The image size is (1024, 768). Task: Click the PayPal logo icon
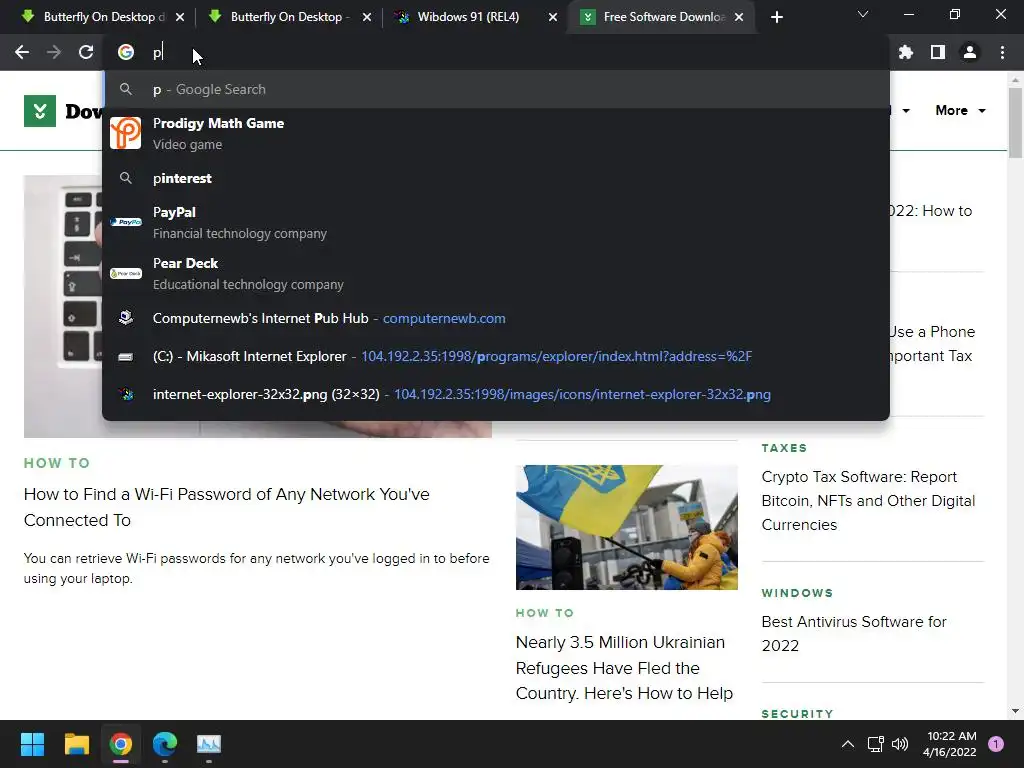125,222
